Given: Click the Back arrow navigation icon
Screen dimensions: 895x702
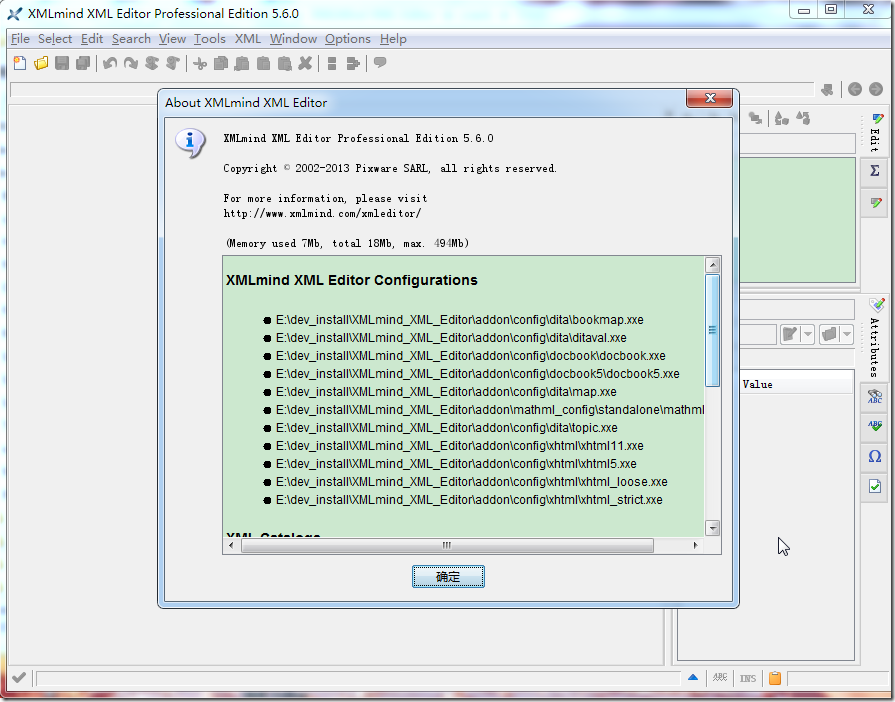Looking at the screenshot, I should point(854,89).
